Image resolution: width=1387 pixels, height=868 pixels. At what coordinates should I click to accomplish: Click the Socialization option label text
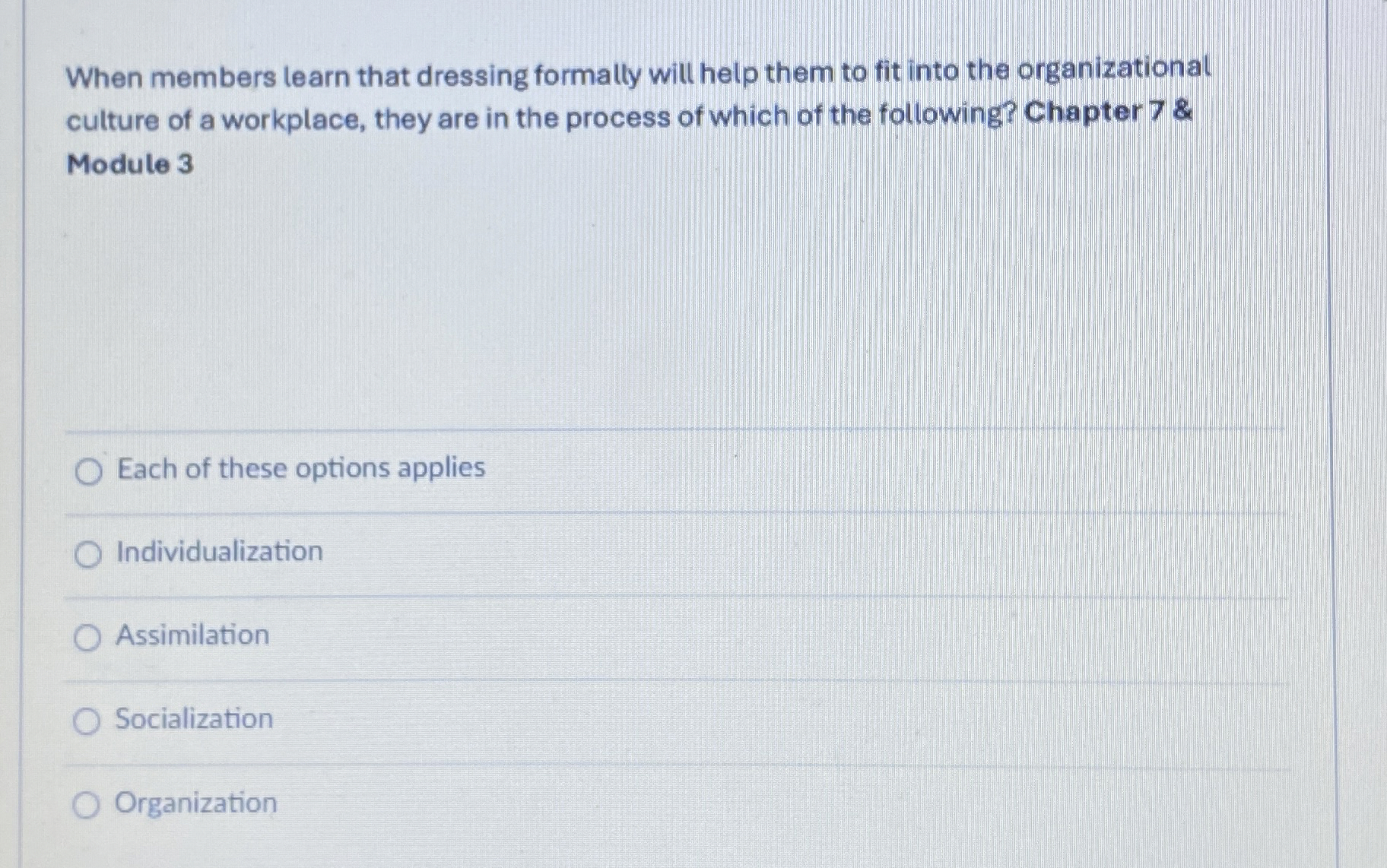tap(194, 720)
